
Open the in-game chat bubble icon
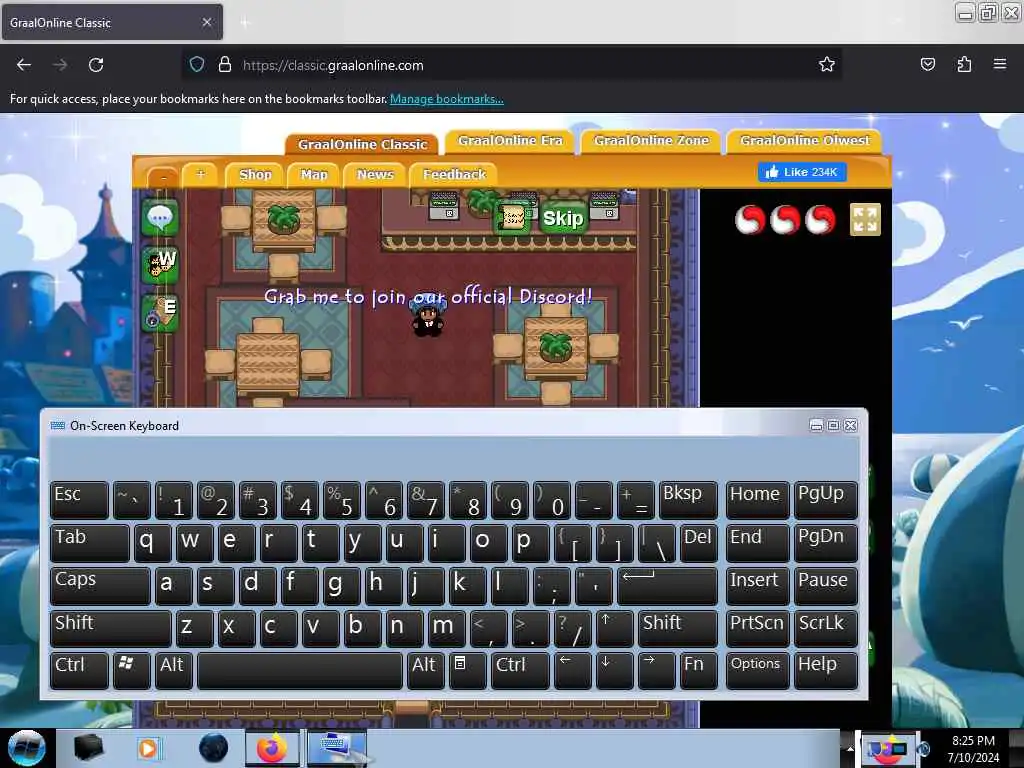[x=160, y=217]
